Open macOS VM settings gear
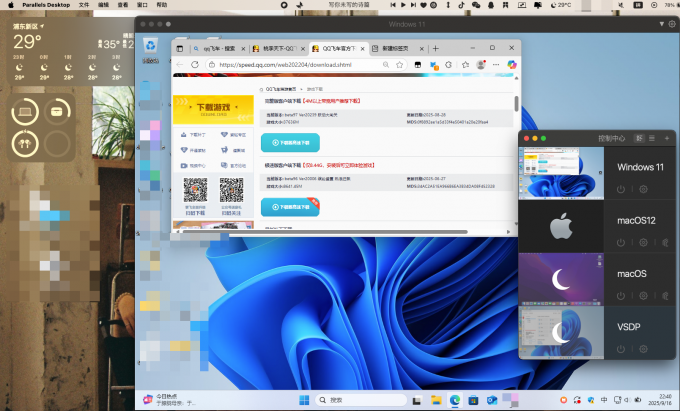 click(x=644, y=296)
